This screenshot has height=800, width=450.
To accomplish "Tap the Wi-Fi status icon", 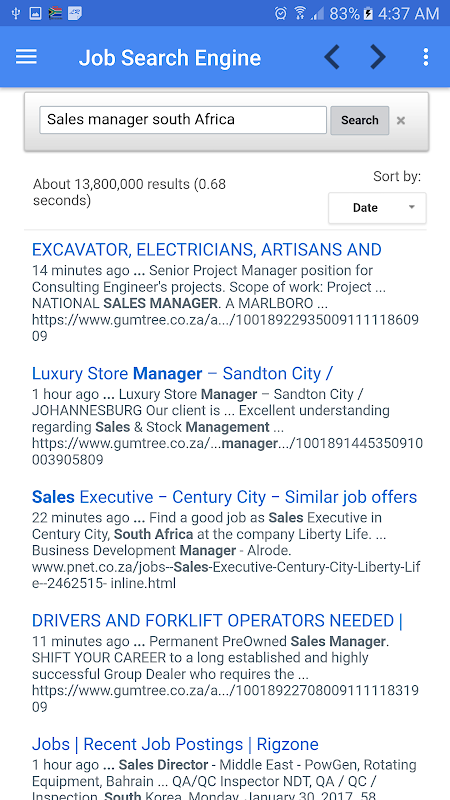I will pyautogui.click(x=300, y=13).
